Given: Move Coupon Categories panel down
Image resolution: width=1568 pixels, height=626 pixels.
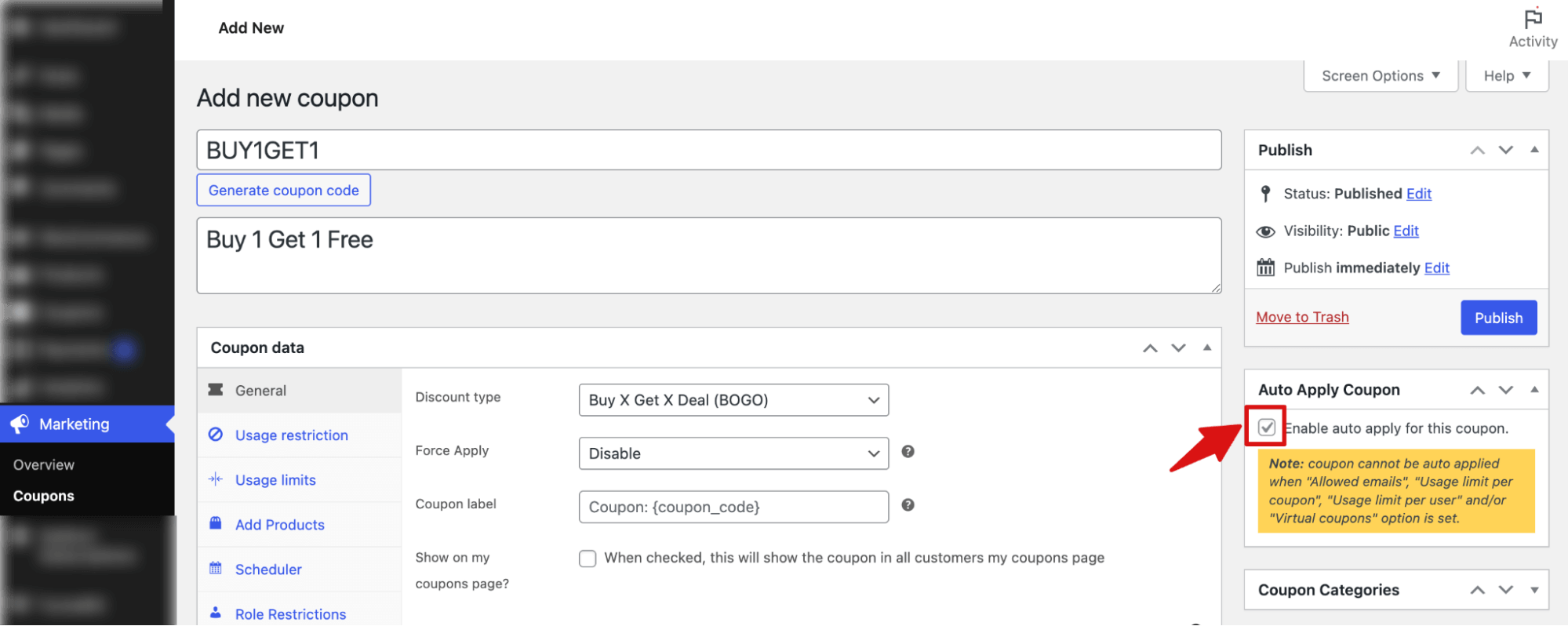Looking at the screenshot, I should click(1506, 590).
